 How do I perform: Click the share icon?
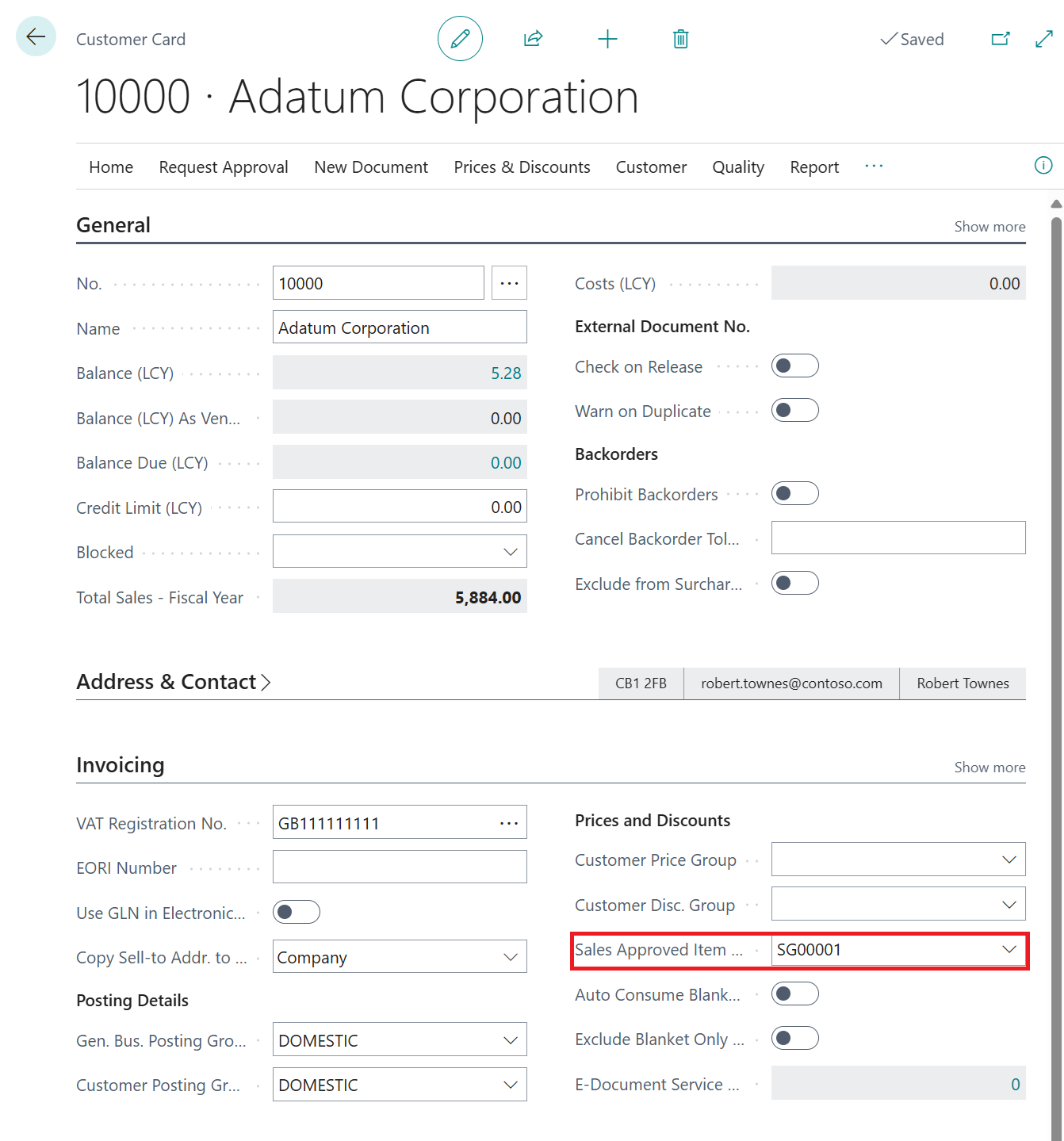tap(534, 38)
